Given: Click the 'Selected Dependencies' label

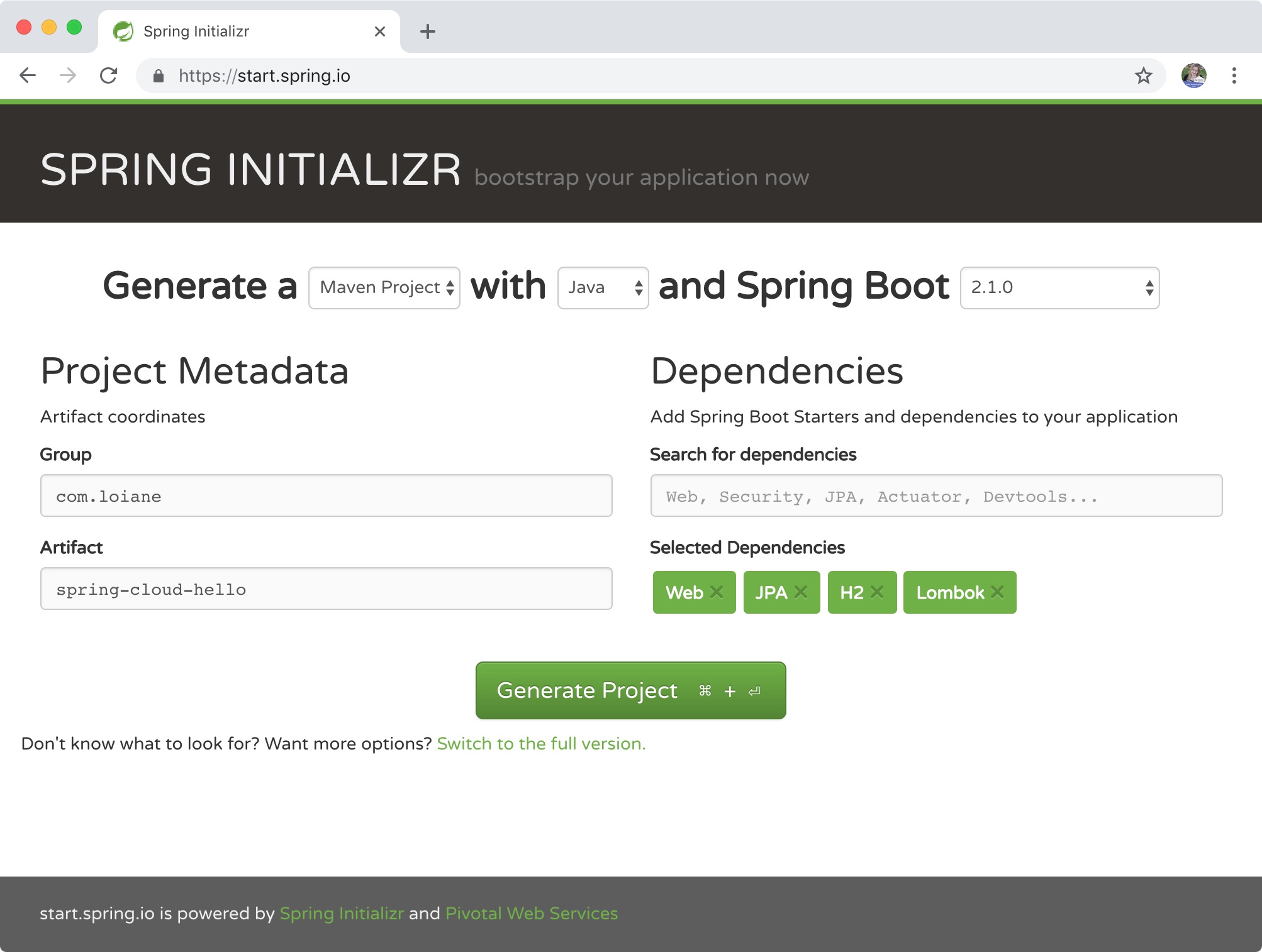Looking at the screenshot, I should point(747,548).
